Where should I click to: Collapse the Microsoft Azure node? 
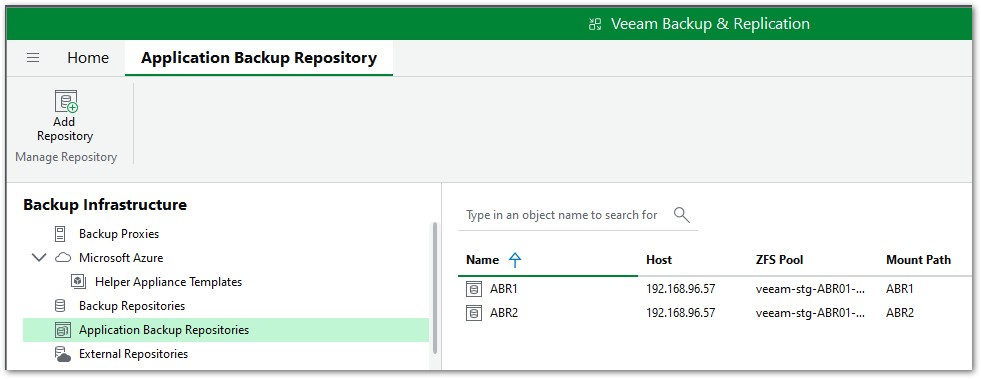39,258
